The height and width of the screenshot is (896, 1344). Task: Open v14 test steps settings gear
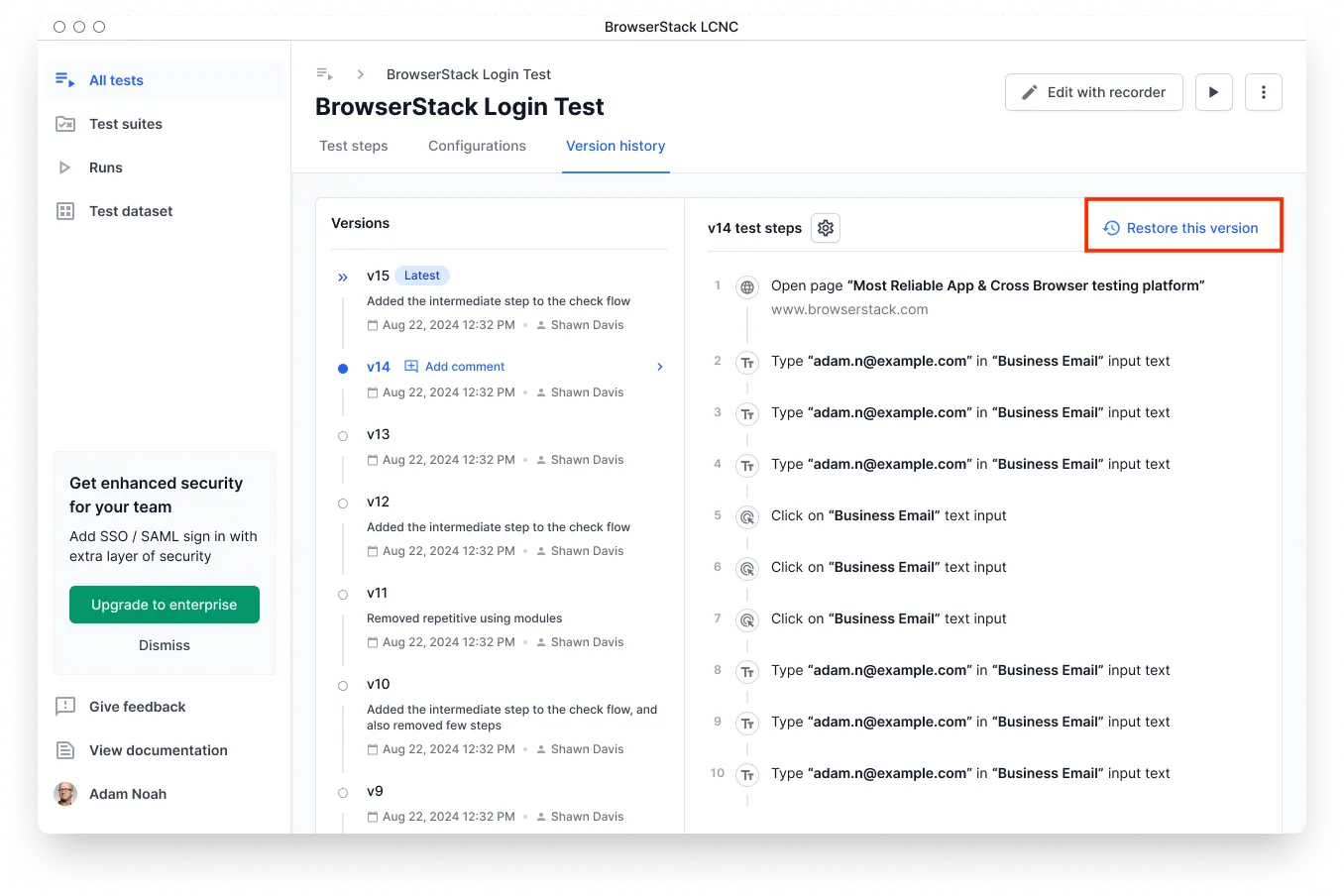[826, 228]
